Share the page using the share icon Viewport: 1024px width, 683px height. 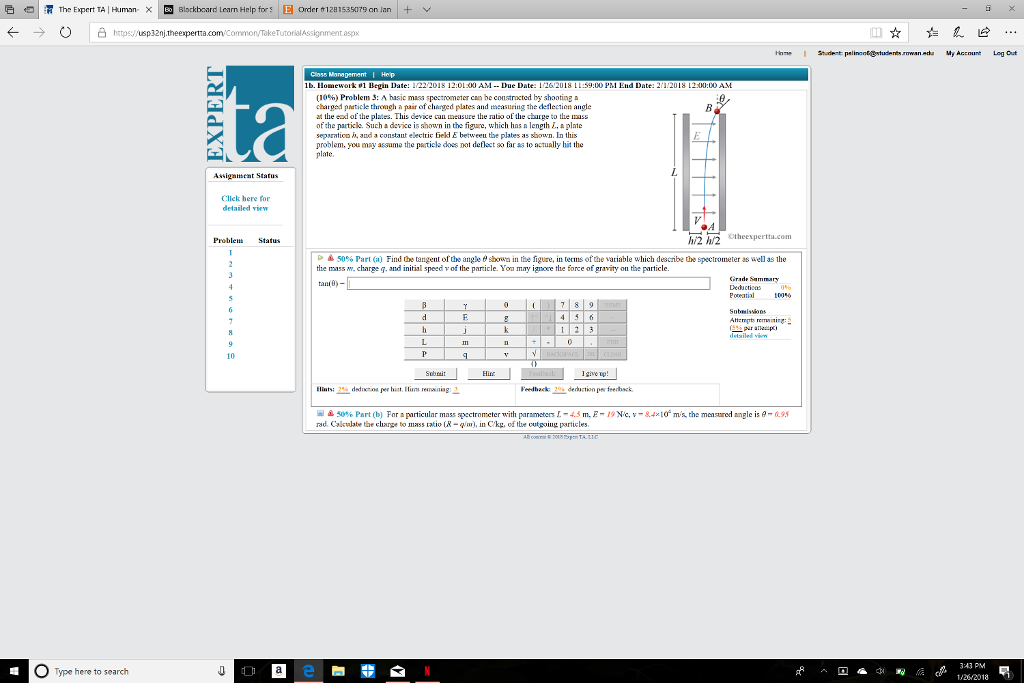pos(985,31)
